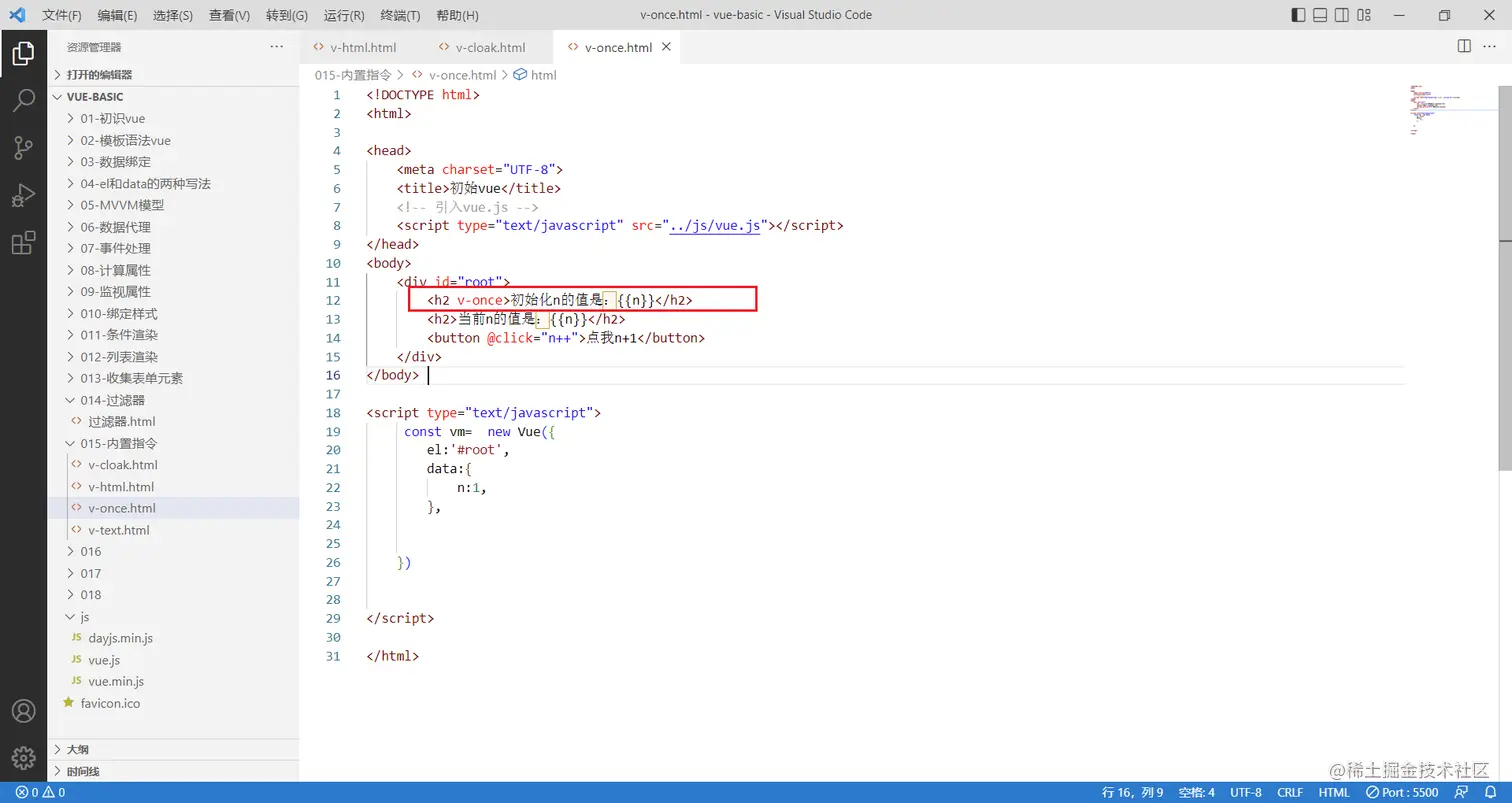Click UTF-8 encoding in status bar
This screenshot has height=803, width=1512.
[1246, 792]
